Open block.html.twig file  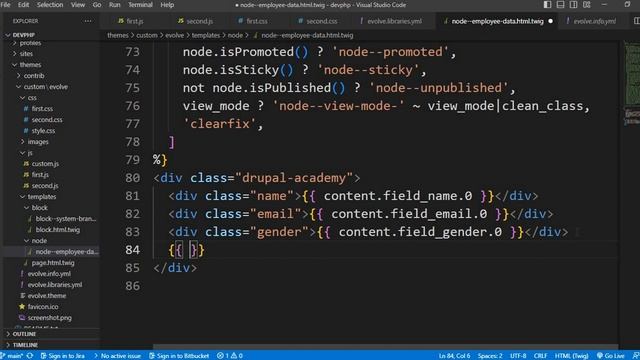pos(58,230)
